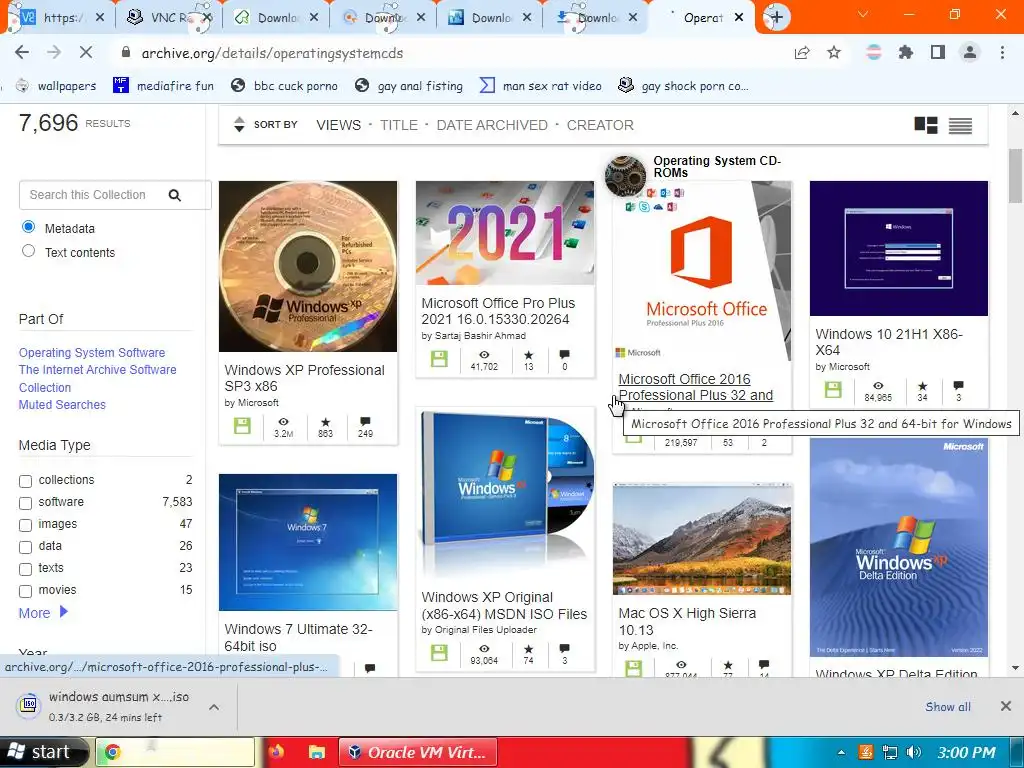
Task: Click Show all downloads
Action: pyautogui.click(x=948, y=707)
